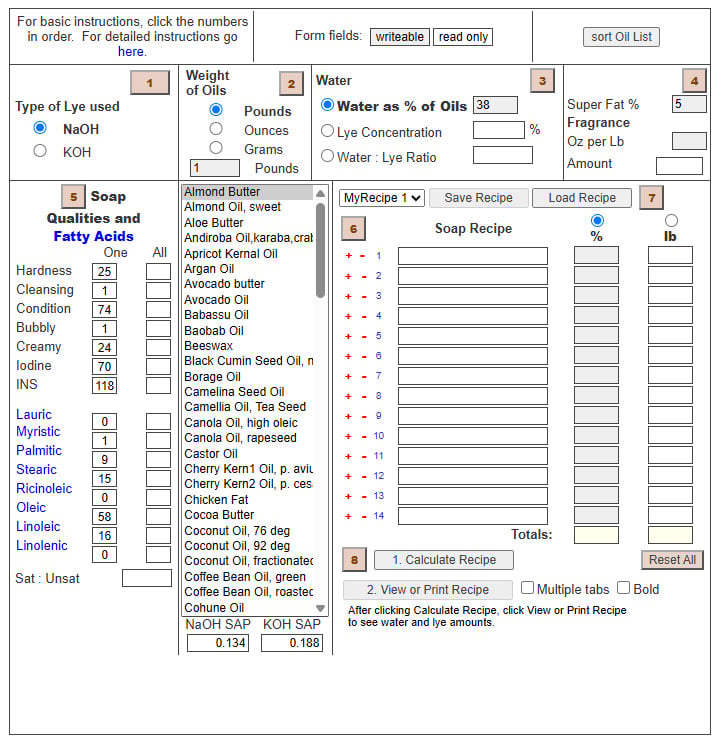Viewport: 717px width, 744px height.
Task: Open the MyRecipe 1 dropdown
Action: 382,198
